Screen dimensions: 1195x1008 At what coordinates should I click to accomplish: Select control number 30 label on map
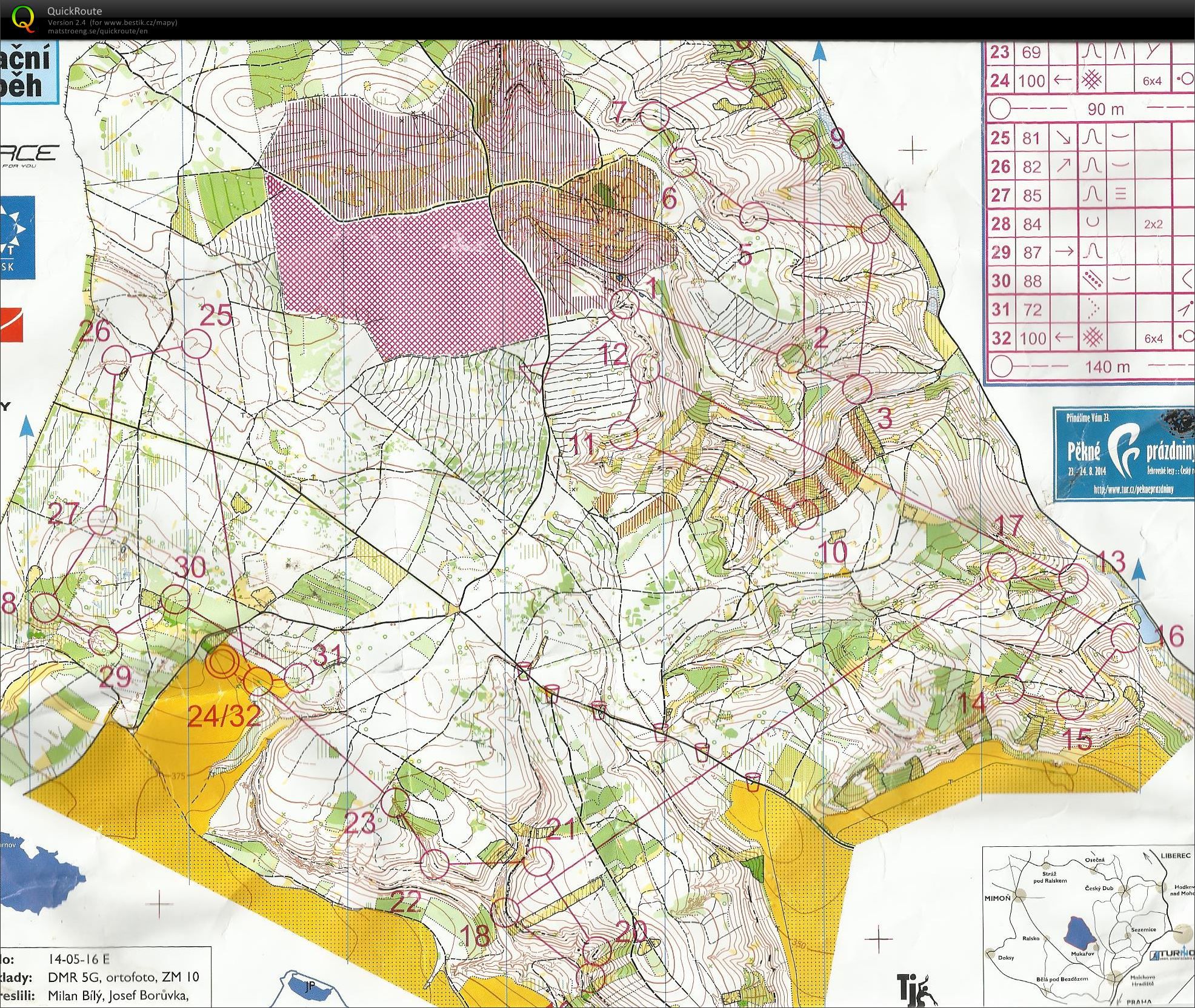point(191,568)
